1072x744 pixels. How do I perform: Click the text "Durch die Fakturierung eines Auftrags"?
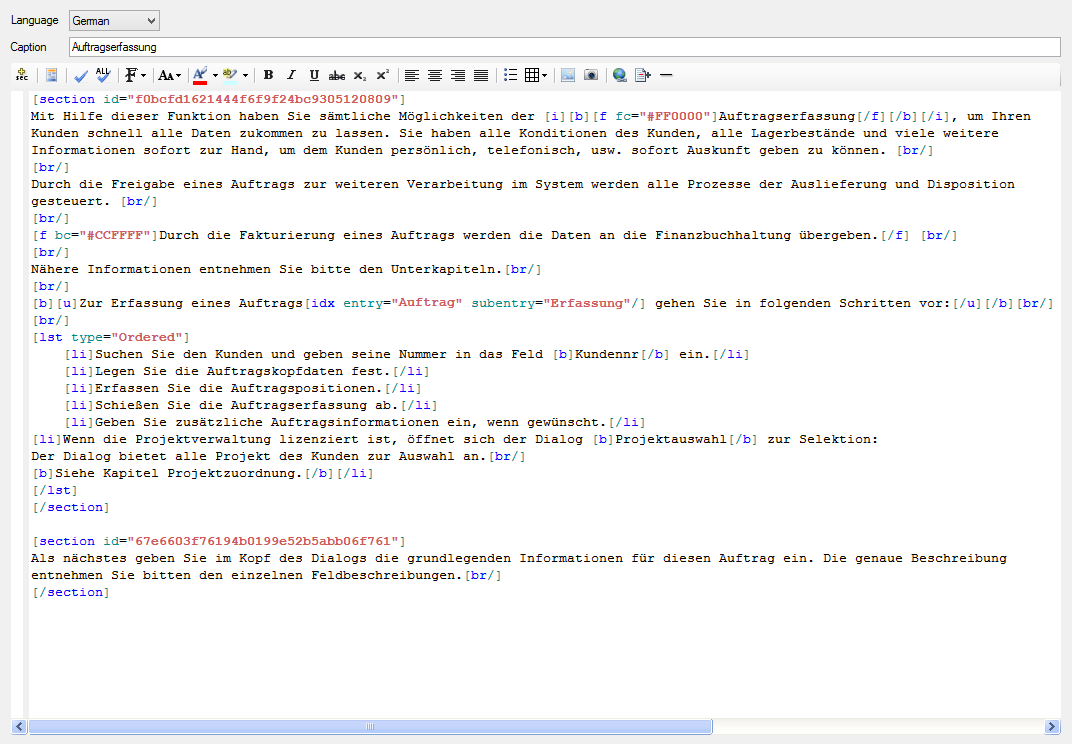307,235
